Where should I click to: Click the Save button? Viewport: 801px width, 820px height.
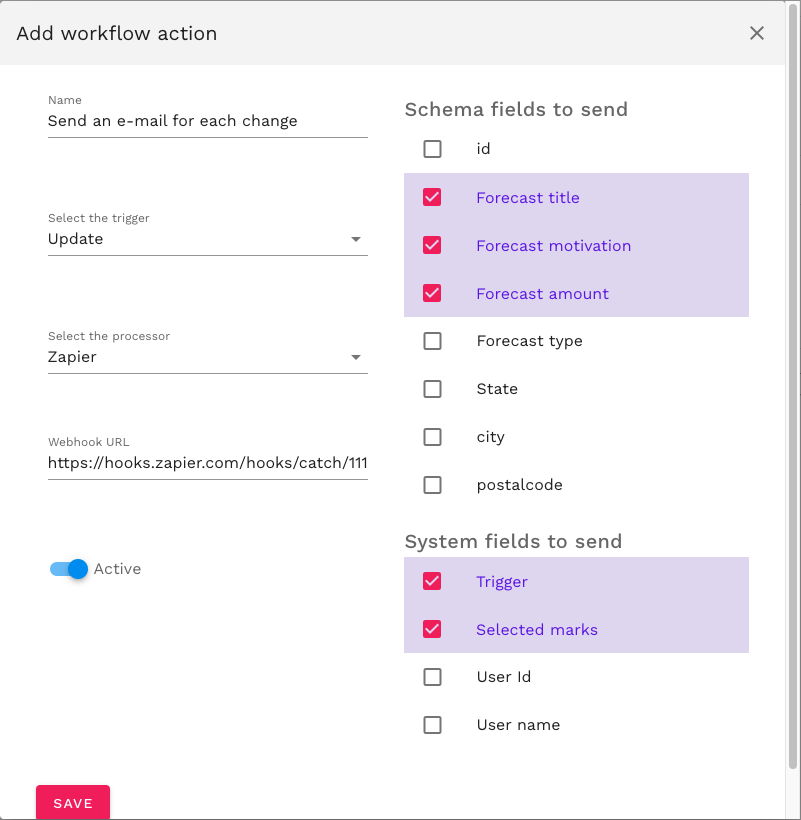pyautogui.click(x=73, y=803)
